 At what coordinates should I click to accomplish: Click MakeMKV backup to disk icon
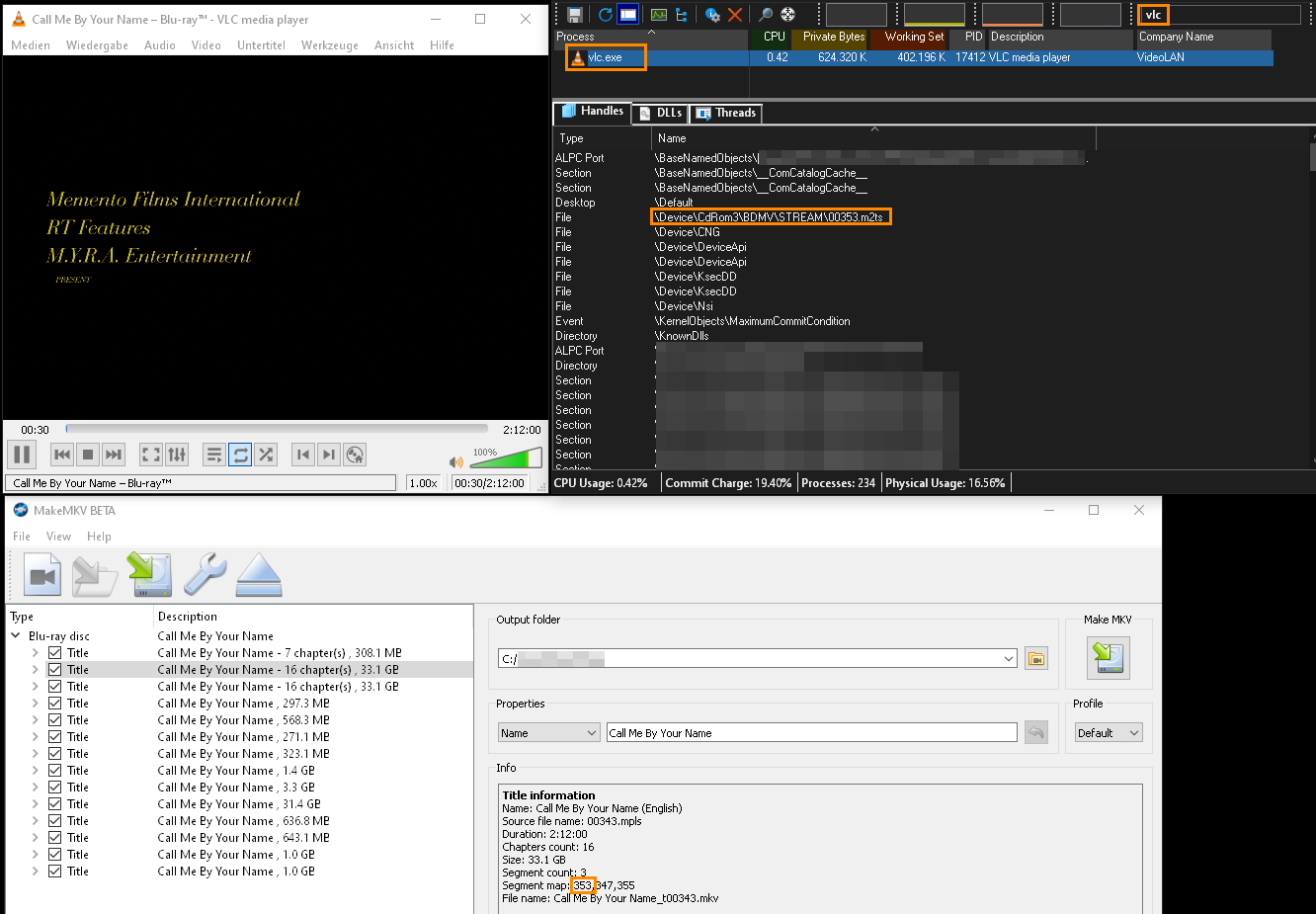[x=149, y=575]
